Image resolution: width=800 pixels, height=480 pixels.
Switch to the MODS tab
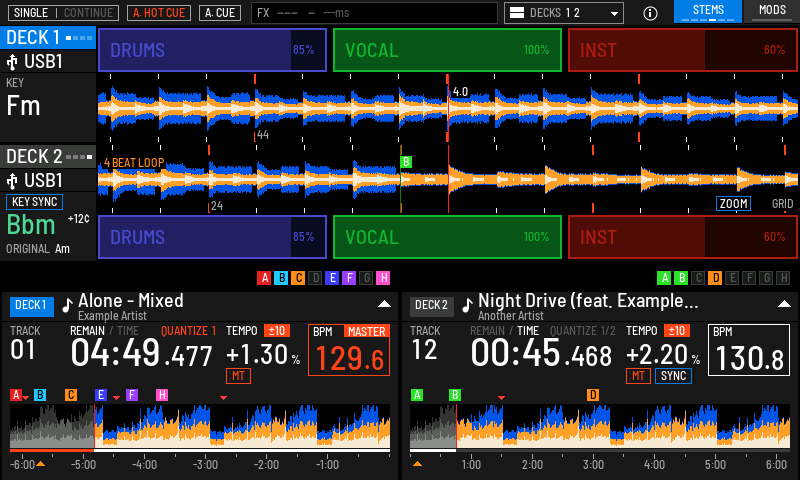click(772, 11)
